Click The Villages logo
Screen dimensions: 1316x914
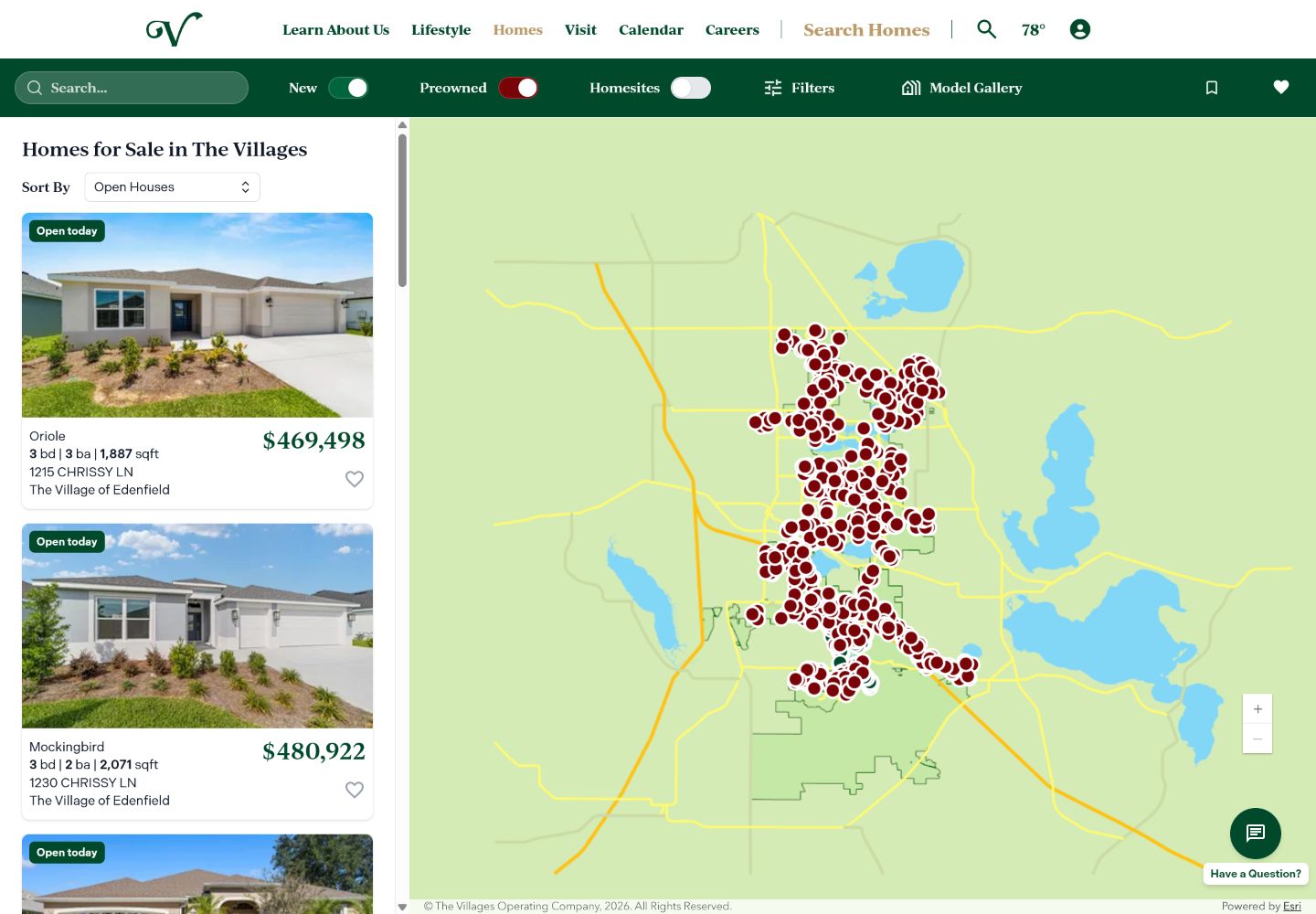175,29
